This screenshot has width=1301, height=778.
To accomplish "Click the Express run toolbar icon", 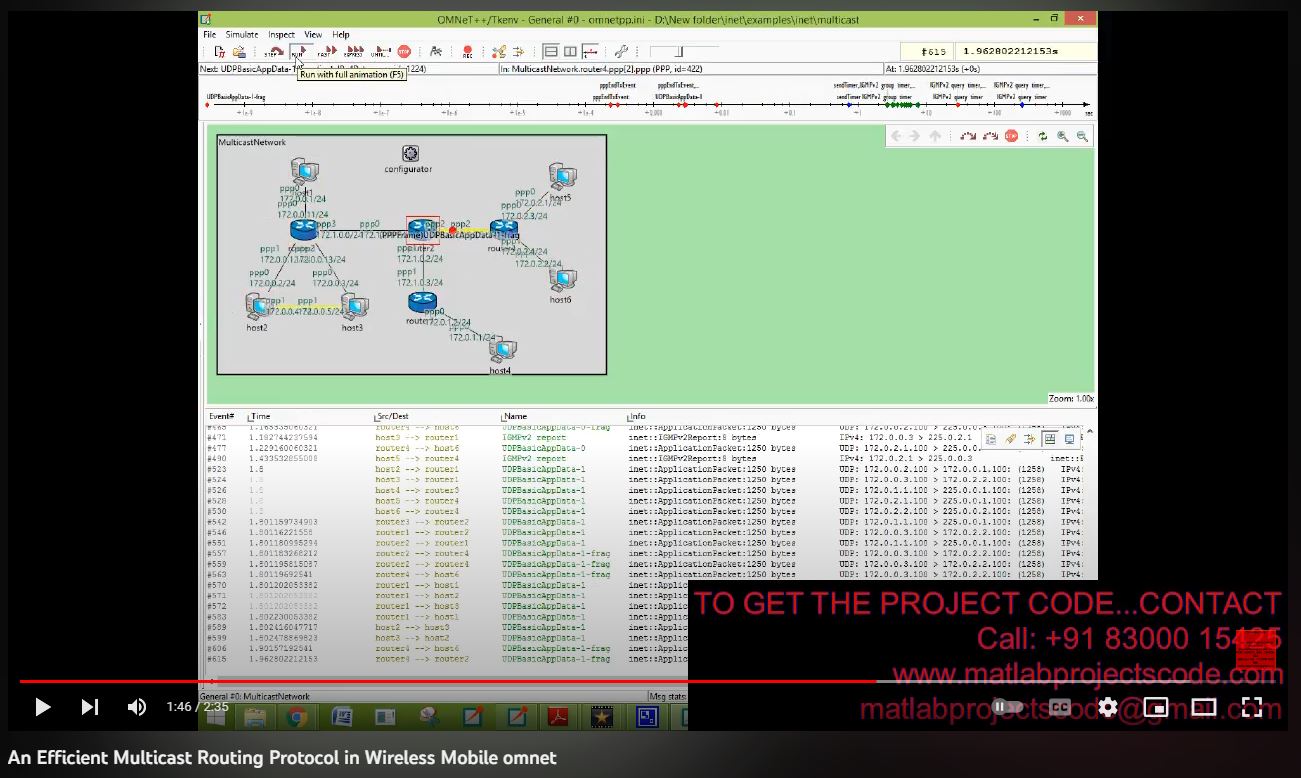I will coord(353,51).
